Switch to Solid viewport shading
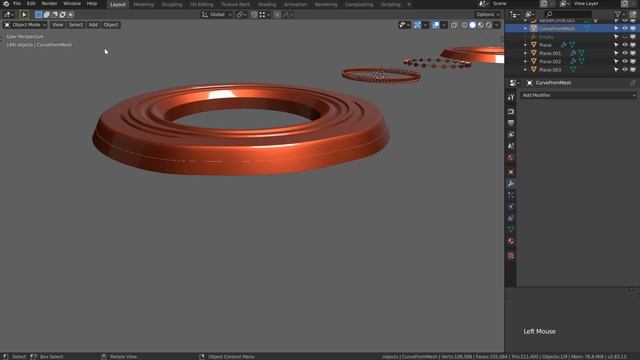This screenshot has width=640, height=360. tap(472, 25)
